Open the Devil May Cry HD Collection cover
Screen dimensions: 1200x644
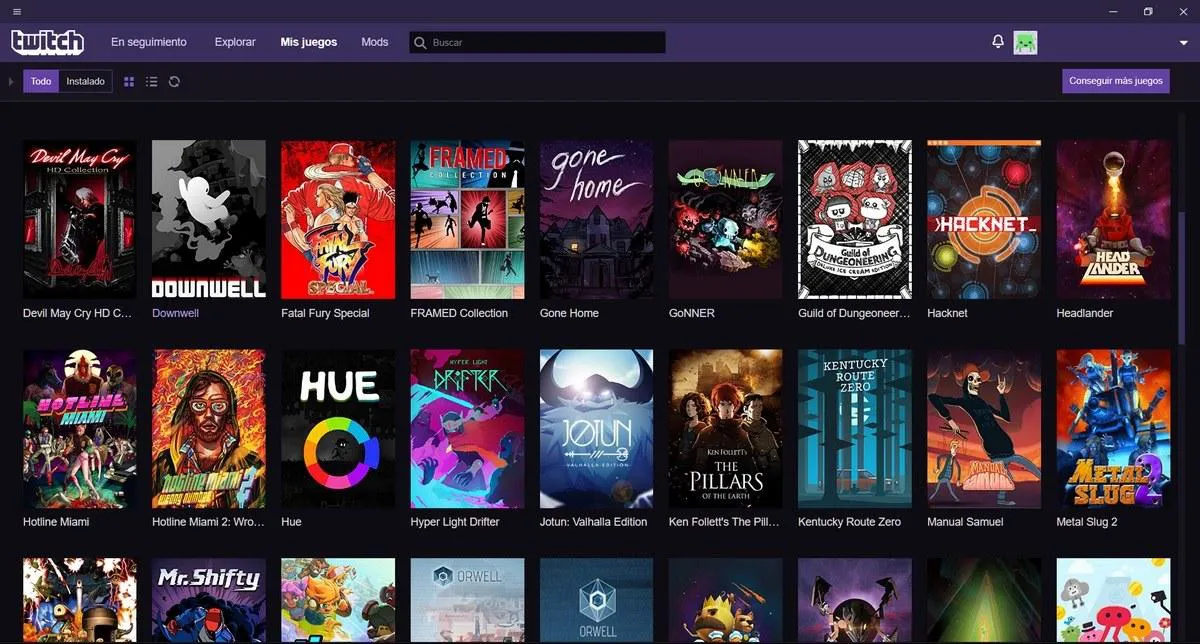(80, 219)
